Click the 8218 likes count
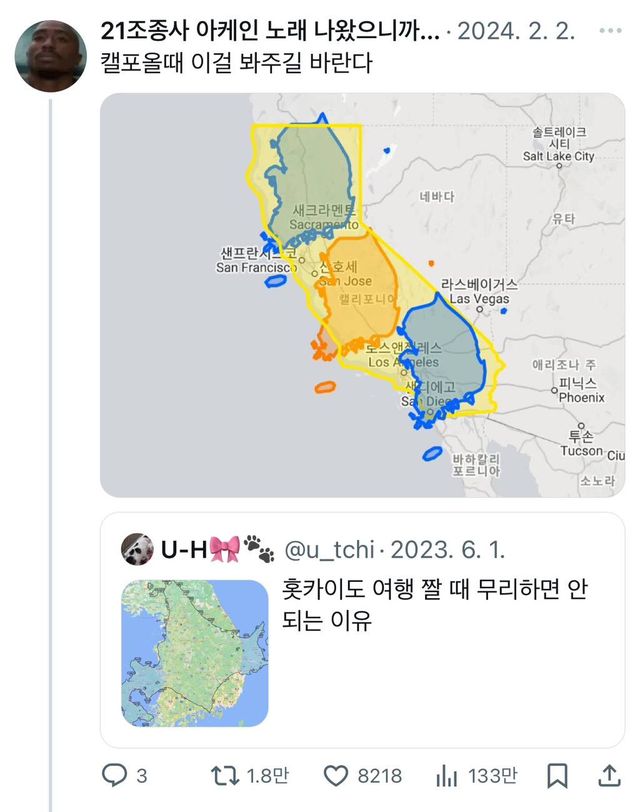 (x=380, y=775)
